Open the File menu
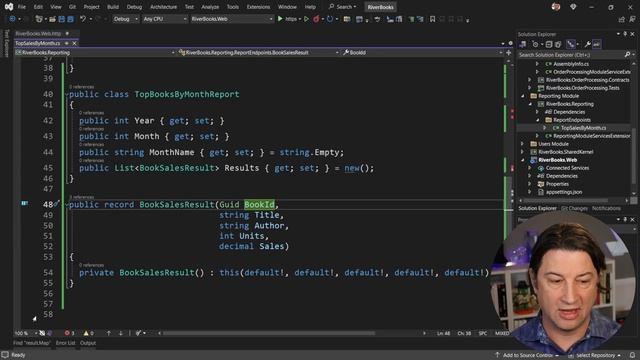 22,7
